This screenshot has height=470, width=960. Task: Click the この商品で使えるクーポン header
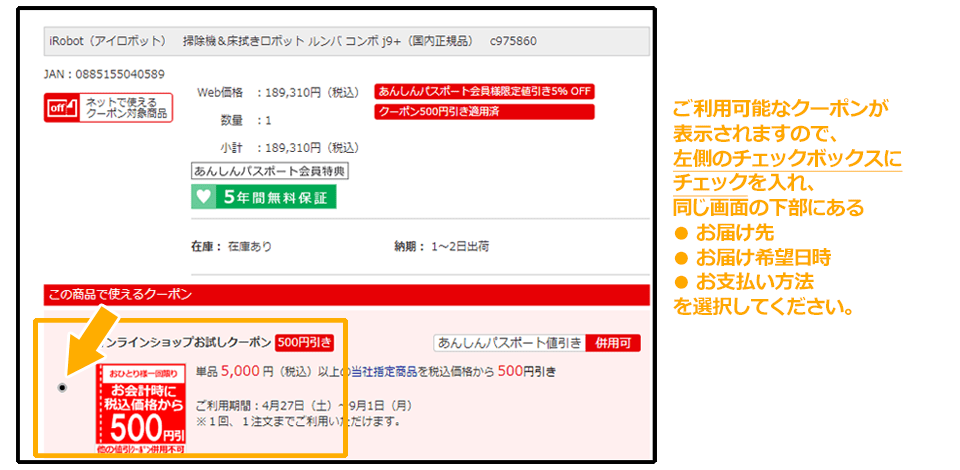[346, 295]
